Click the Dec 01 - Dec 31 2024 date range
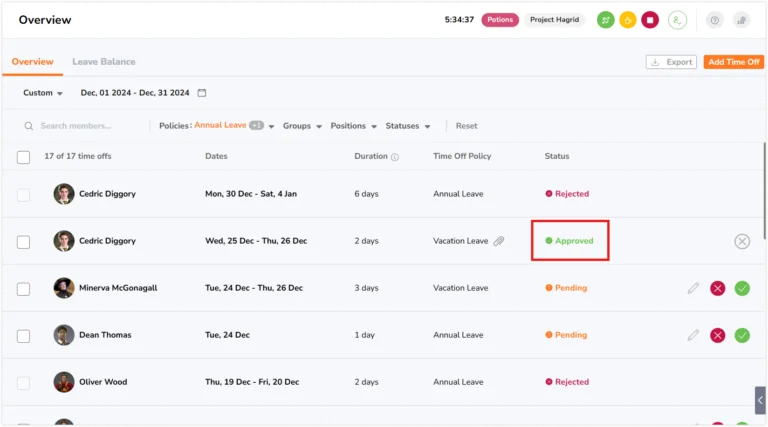Viewport: 768px width, 427px height. pos(135,93)
